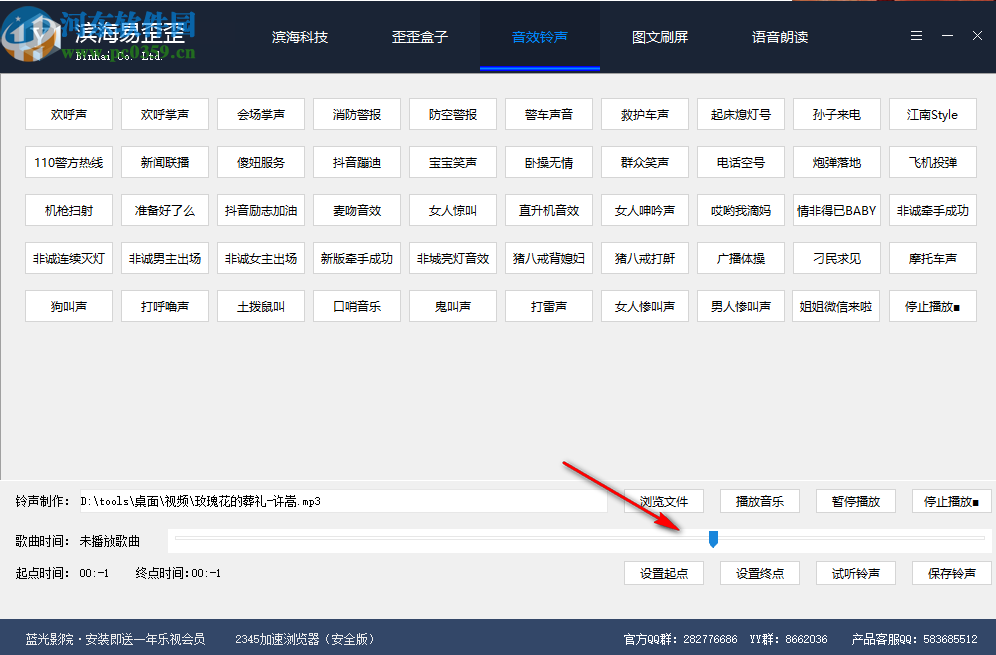Viewport: 996px width, 655px height.
Task: Switch to the 滨海科技 tab
Action: [299, 36]
